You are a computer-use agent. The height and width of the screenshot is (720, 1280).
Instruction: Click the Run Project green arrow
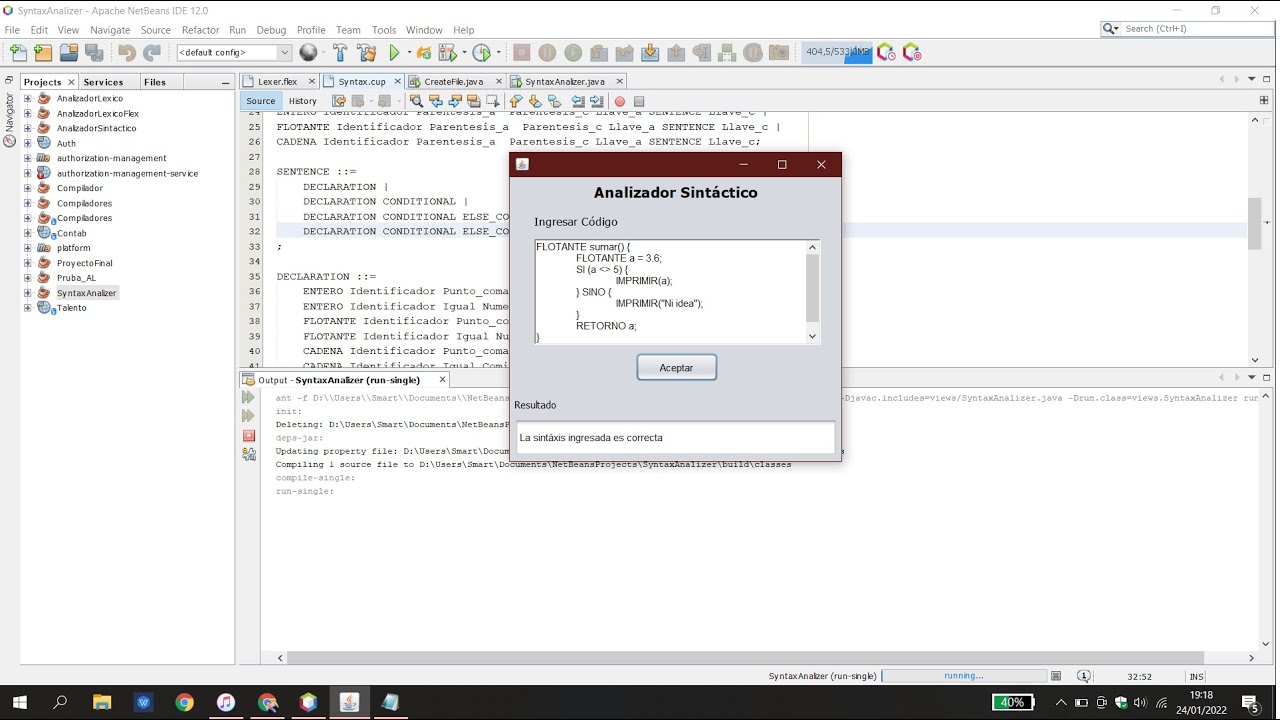point(394,53)
